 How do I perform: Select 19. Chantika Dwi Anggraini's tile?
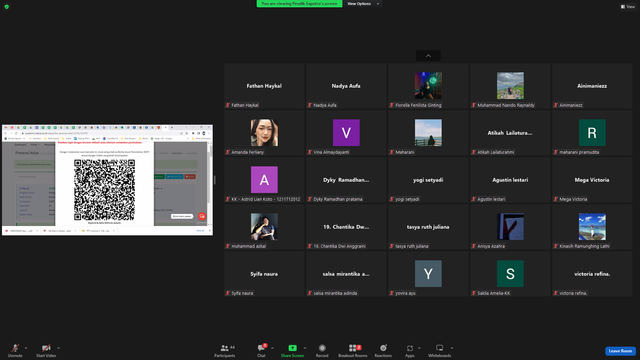click(x=346, y=227)
